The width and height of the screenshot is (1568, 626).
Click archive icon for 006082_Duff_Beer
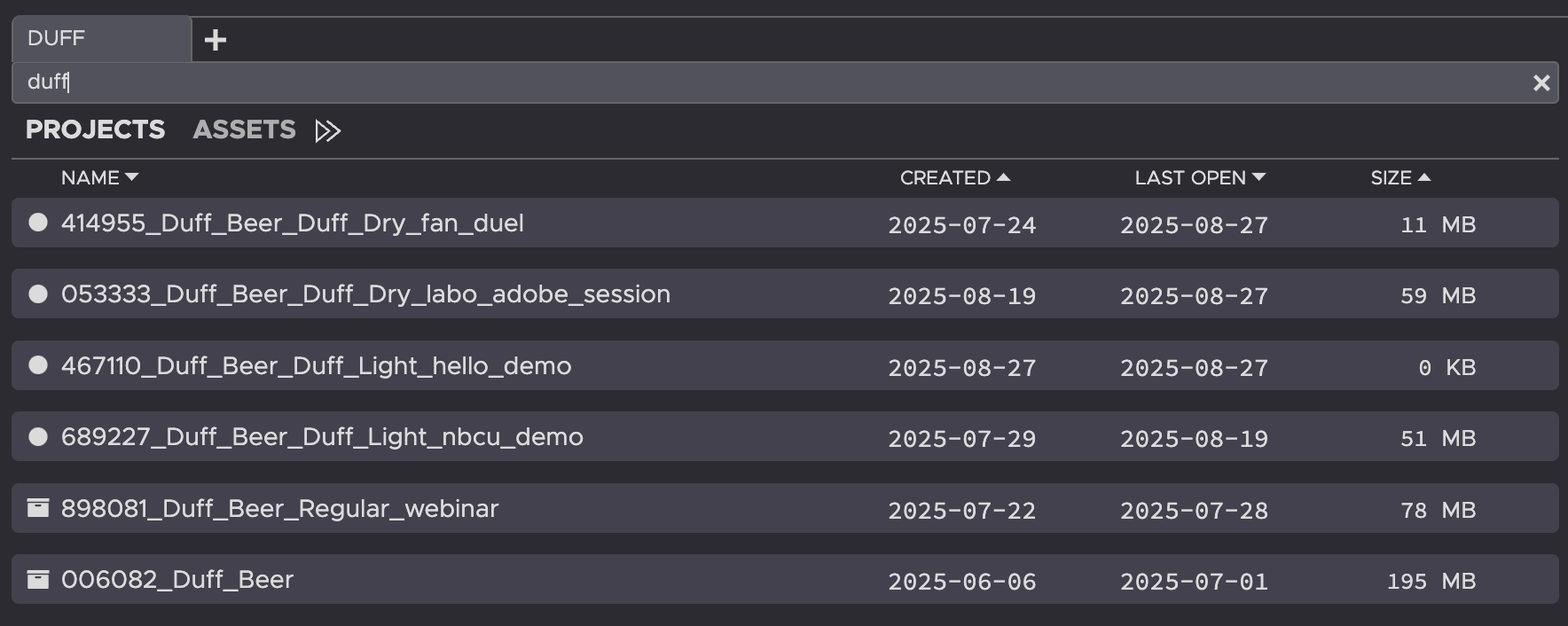[x=38, y=580]
